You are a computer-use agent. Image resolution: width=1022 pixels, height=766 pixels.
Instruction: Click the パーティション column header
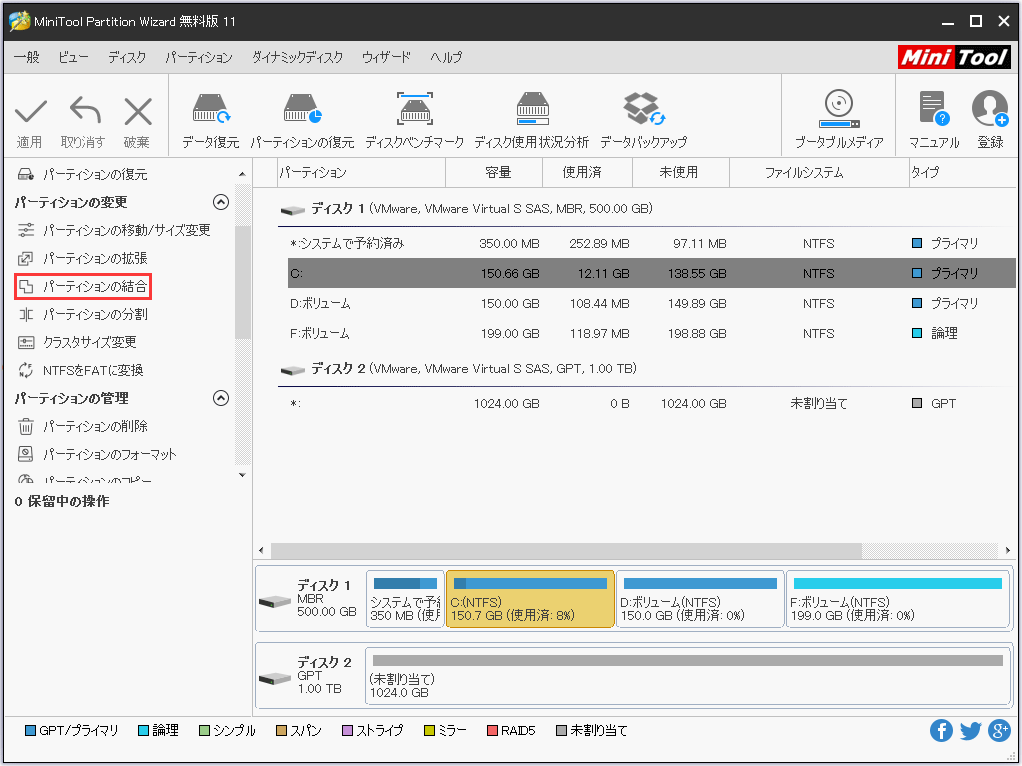361,173
